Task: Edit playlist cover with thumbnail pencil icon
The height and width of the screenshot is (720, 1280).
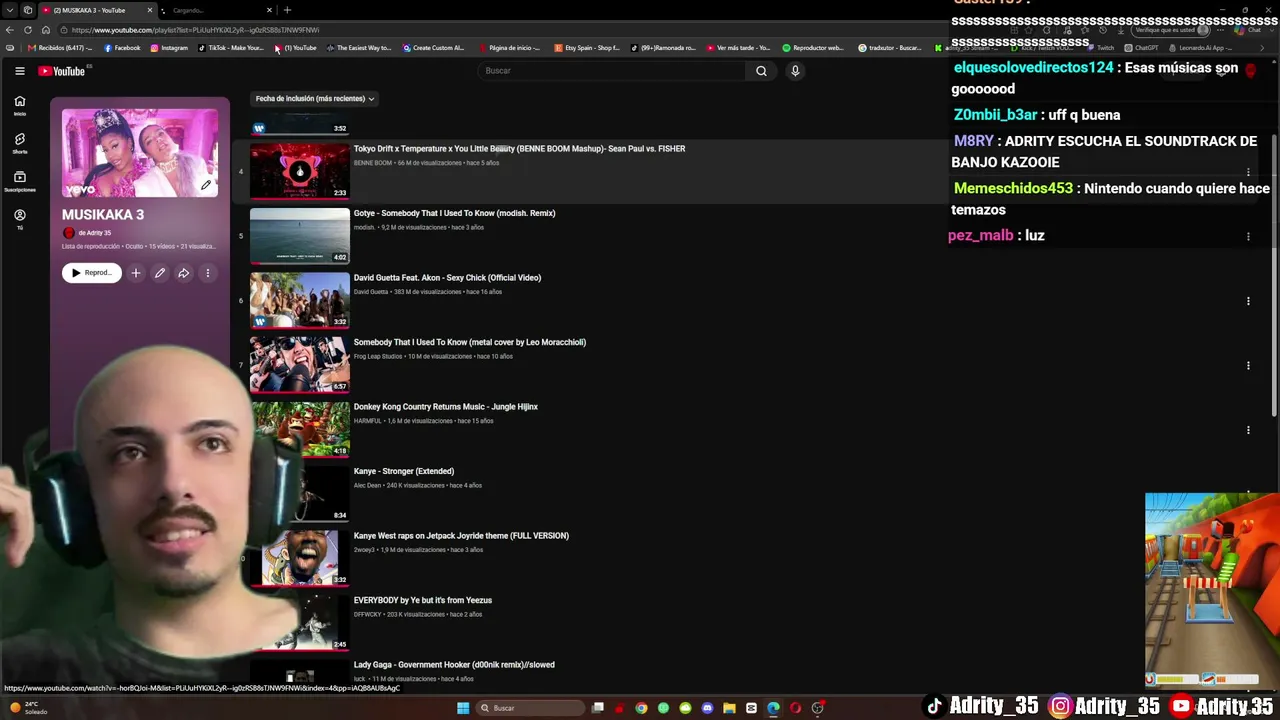Action: pyautogui.click(x=206, y=185)
